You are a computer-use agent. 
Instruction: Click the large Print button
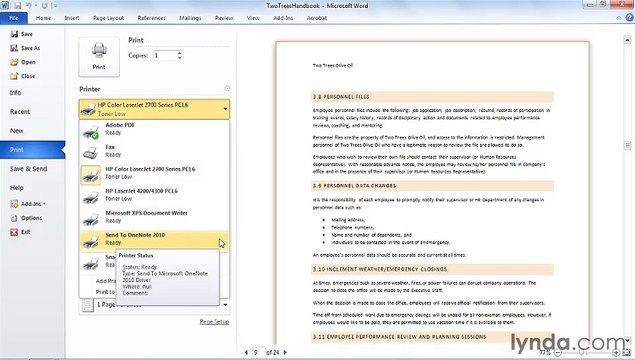pyautogui.click(x=99, y=56)
